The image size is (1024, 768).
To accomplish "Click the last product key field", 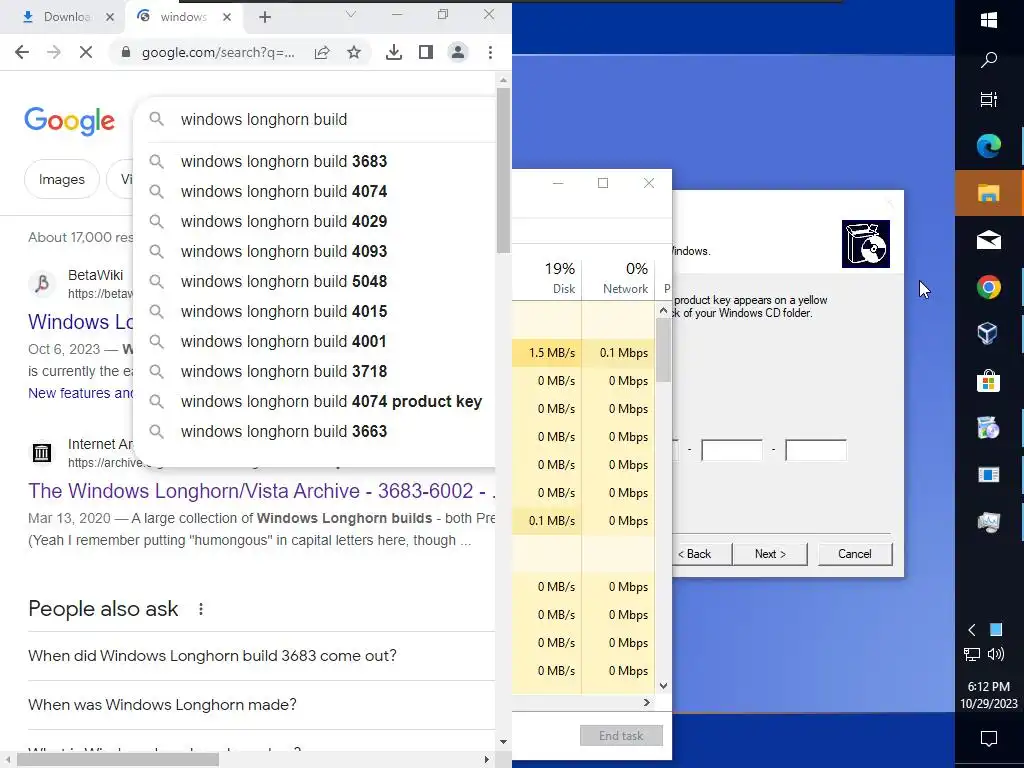I will [x=816, y=450].
